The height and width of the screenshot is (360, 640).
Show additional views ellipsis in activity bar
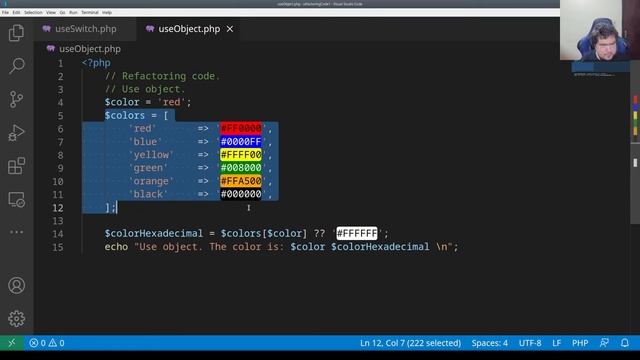[x=16, y=232]
